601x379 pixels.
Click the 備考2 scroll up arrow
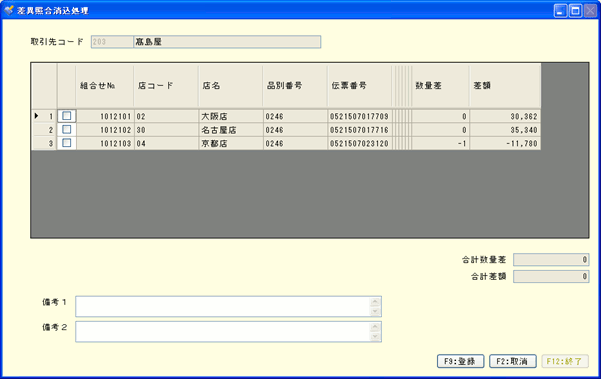pos(375,327)
